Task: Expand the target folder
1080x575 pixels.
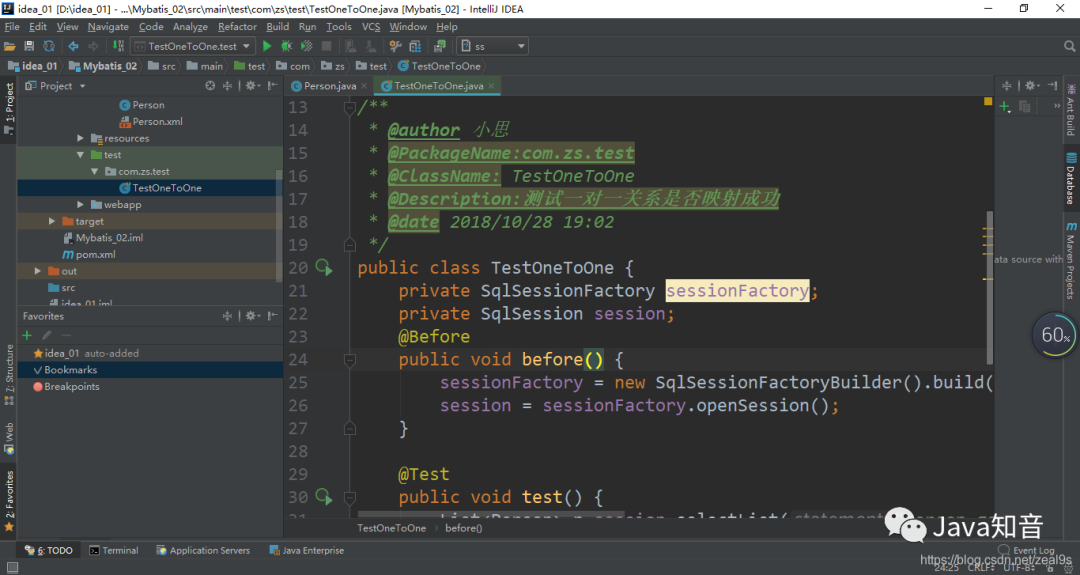Action: pos(52,221)
